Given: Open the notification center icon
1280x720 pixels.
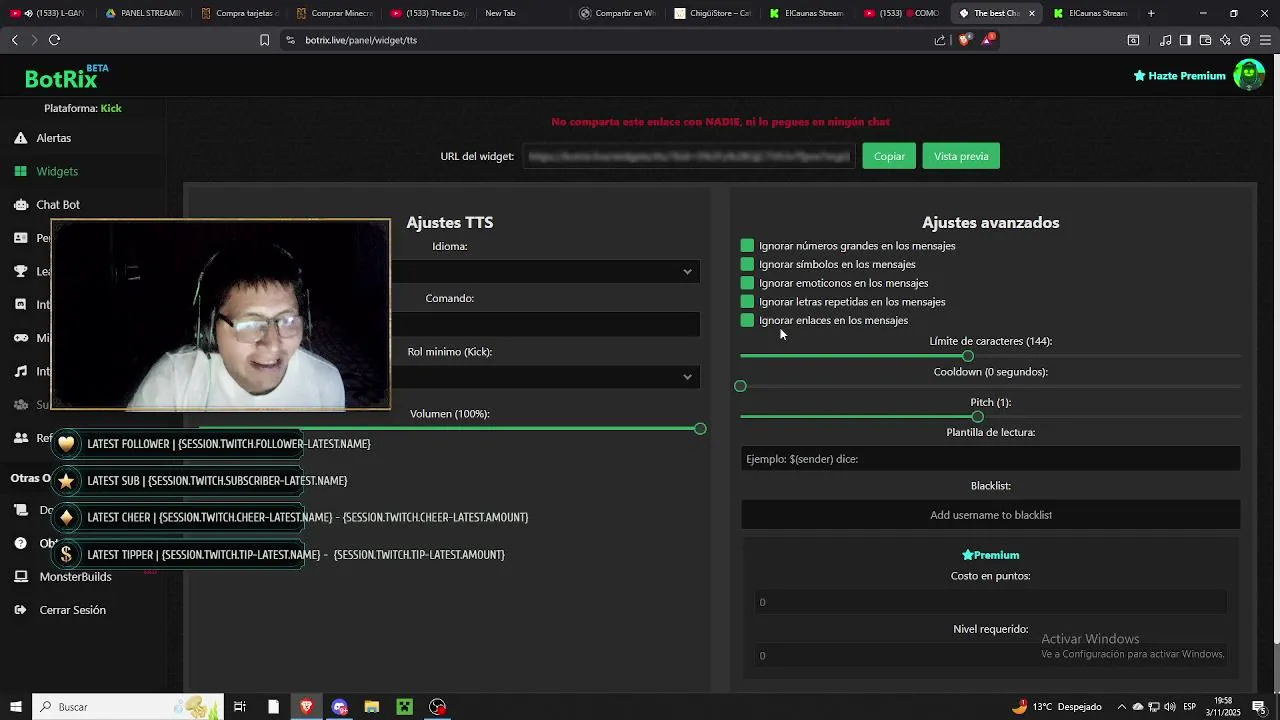Looking at the screenshot, I should (x=1259, y=707).
